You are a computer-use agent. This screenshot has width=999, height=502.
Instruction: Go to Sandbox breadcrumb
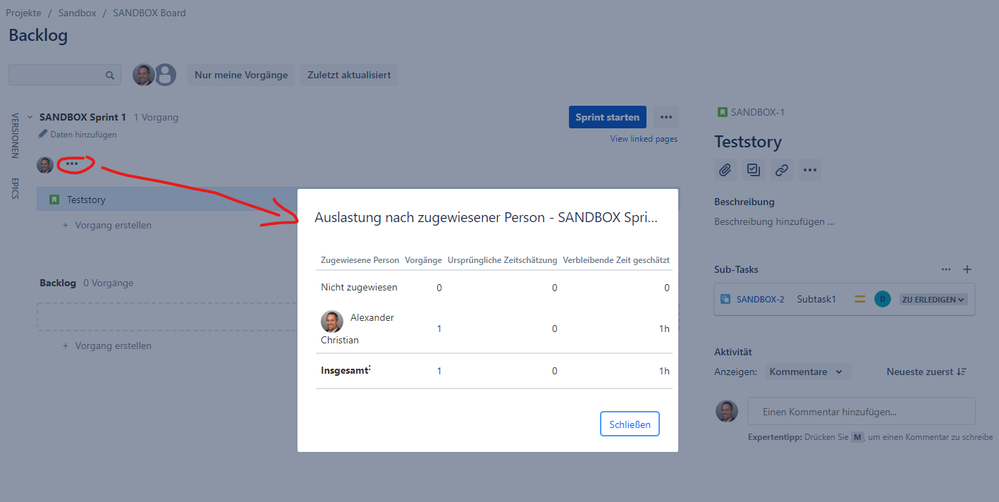(77, 13)
